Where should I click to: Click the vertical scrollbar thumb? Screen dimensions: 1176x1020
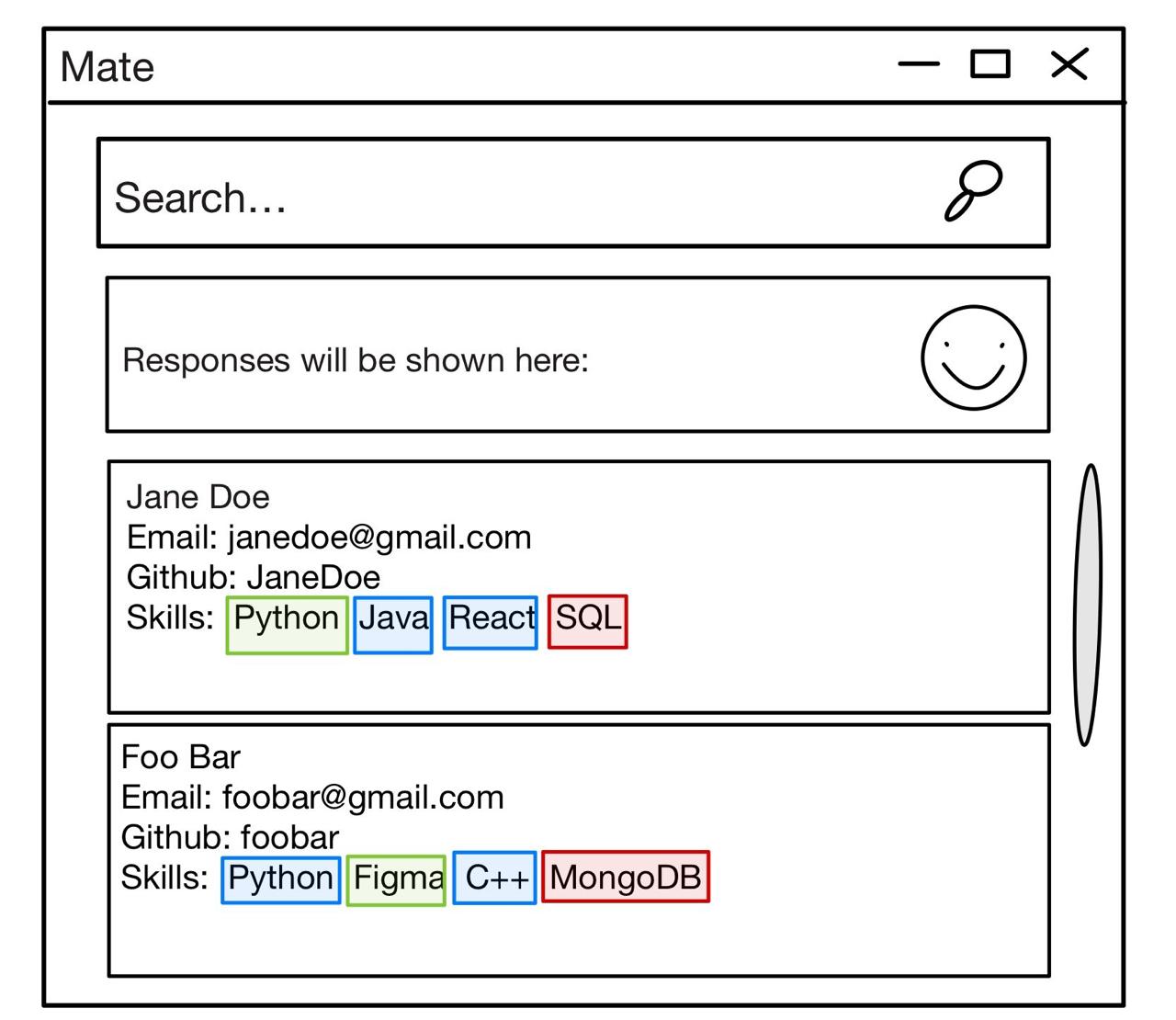click(x=1087, y=604)
